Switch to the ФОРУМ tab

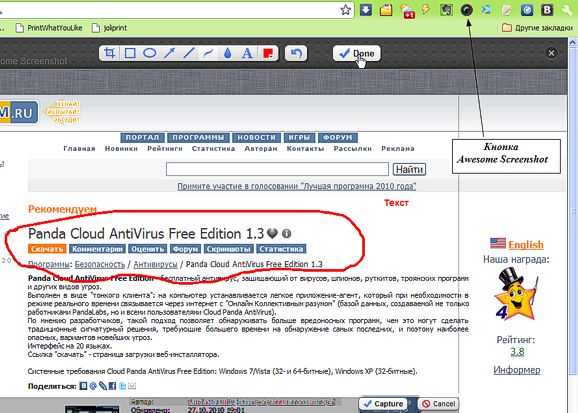coord(338,138)
